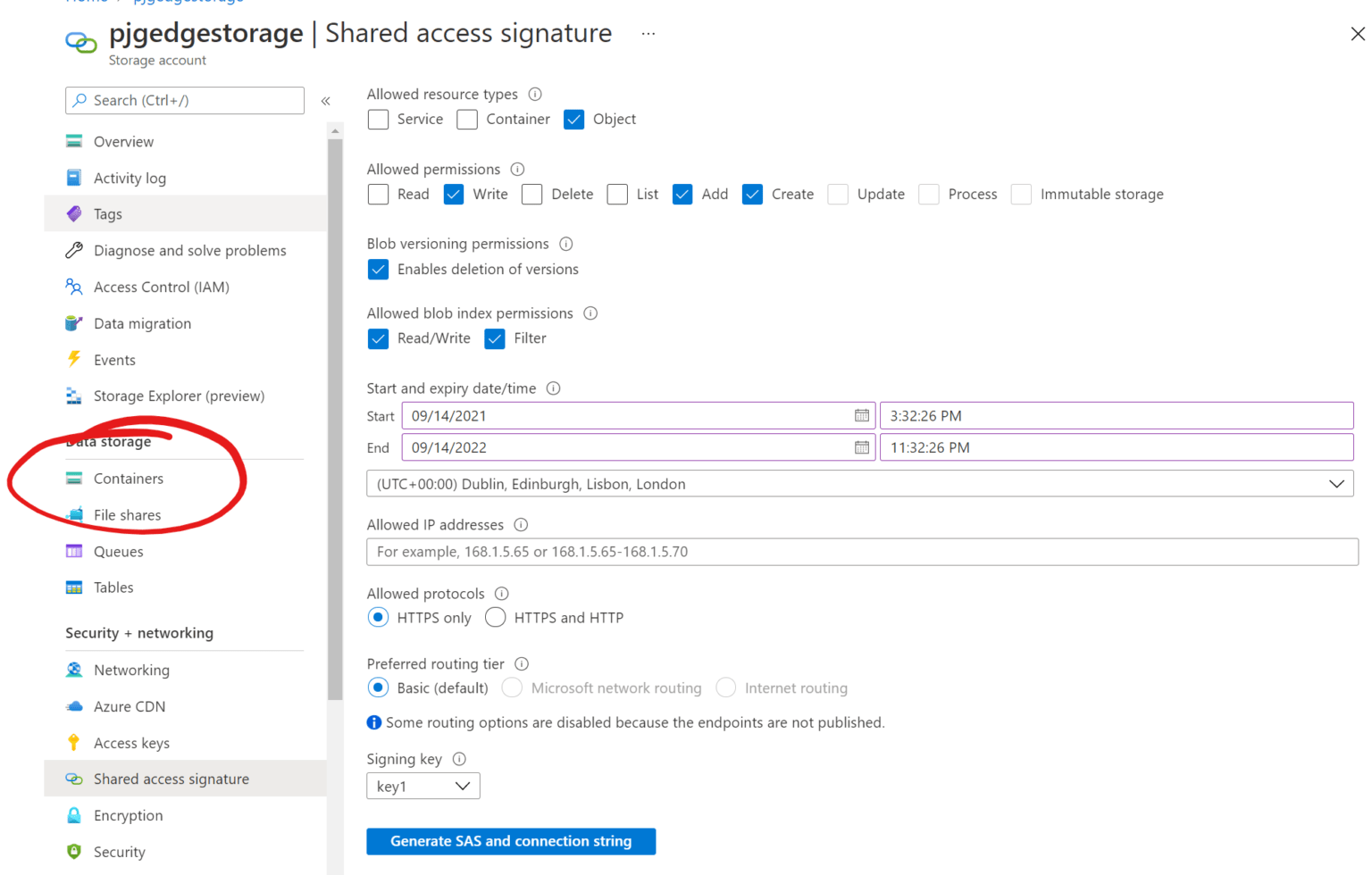This screenshot has width=1372, height=875.
Task: Open the Signing key dropdown
Action: [x=422, y=786]
